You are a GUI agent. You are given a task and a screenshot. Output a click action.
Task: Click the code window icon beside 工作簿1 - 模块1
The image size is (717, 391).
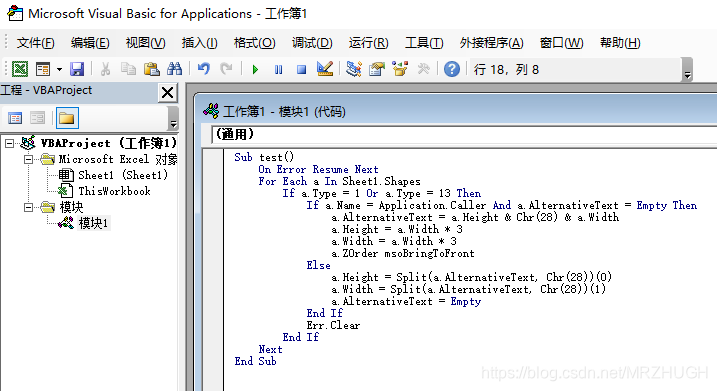pos(211,111)
